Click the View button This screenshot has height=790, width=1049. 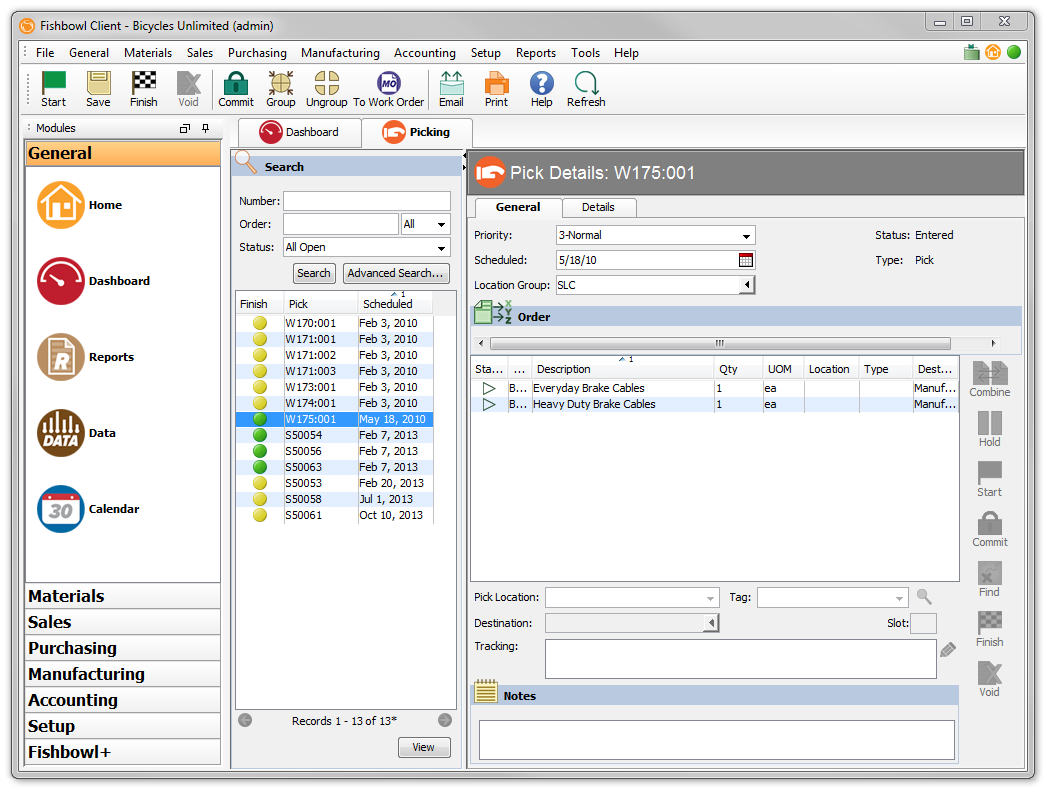click(x=423, y=747)
